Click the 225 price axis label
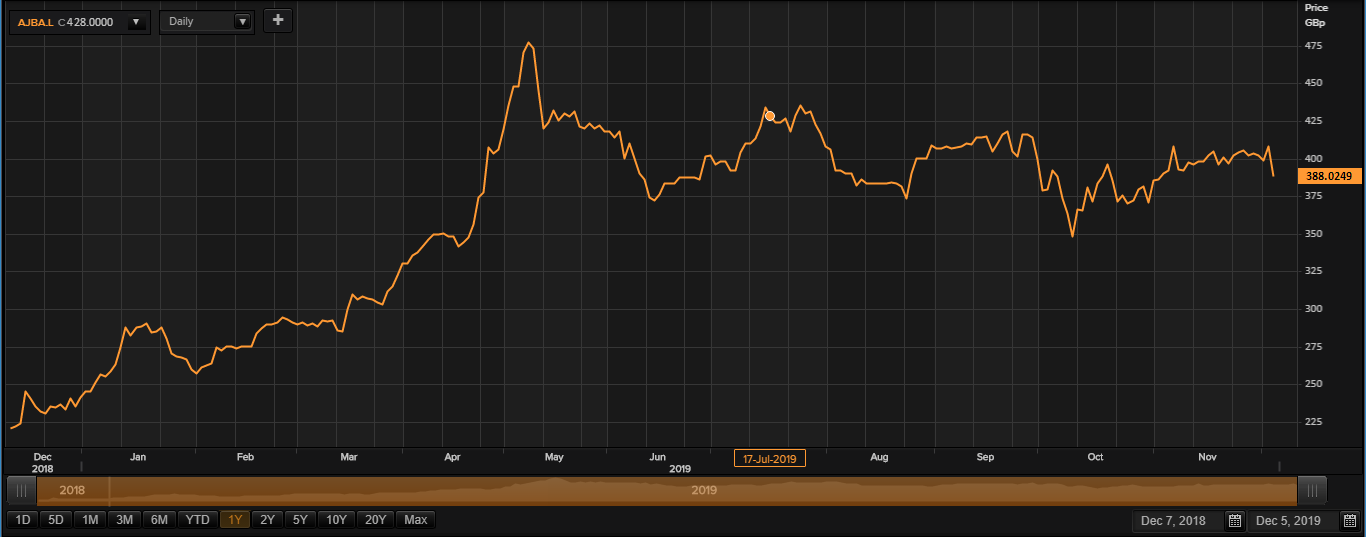The height and width of the screenshot is (537, 1366). point(1313,422)
